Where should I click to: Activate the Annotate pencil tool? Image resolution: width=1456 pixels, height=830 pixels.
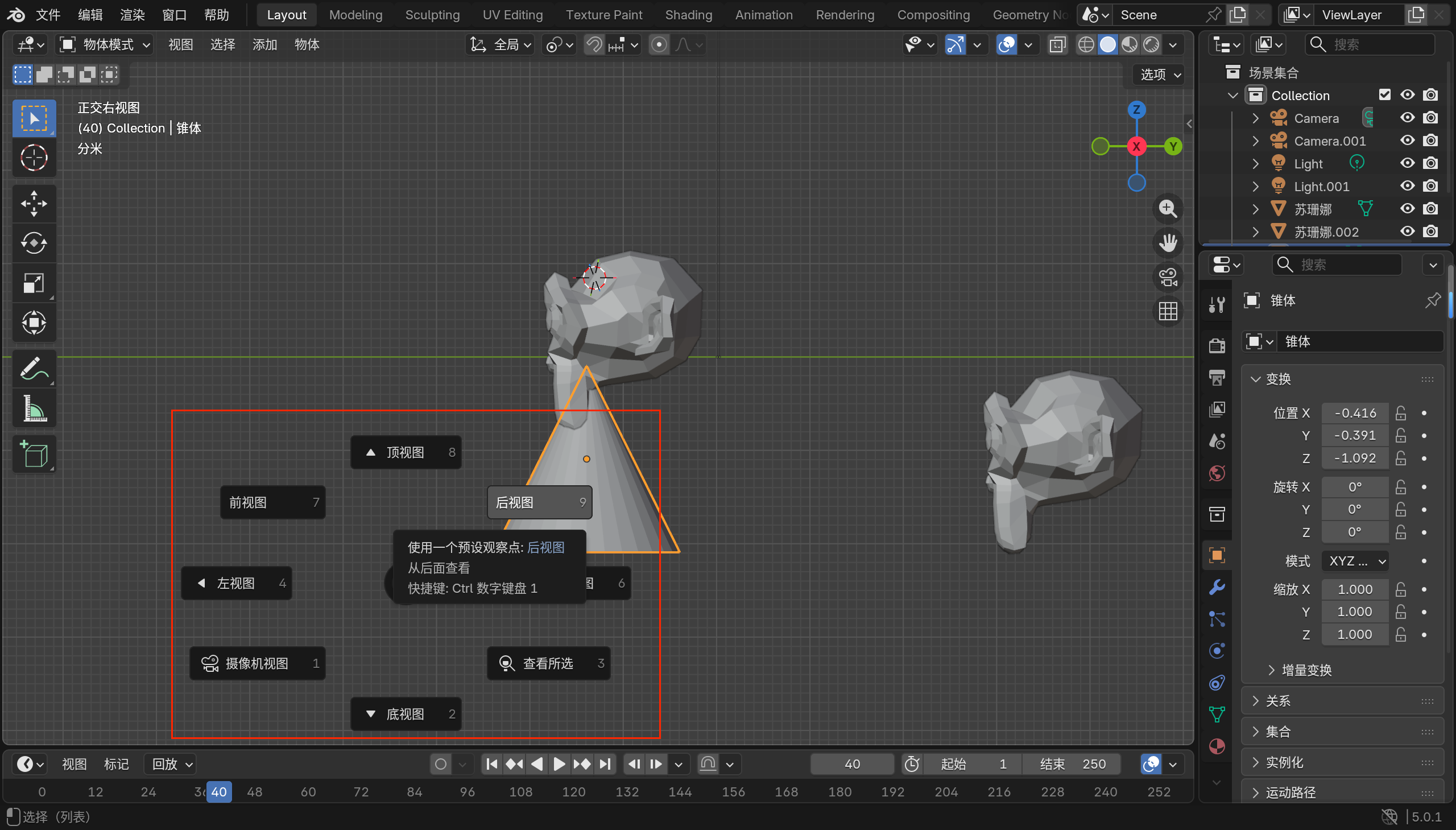click(34, 369)
